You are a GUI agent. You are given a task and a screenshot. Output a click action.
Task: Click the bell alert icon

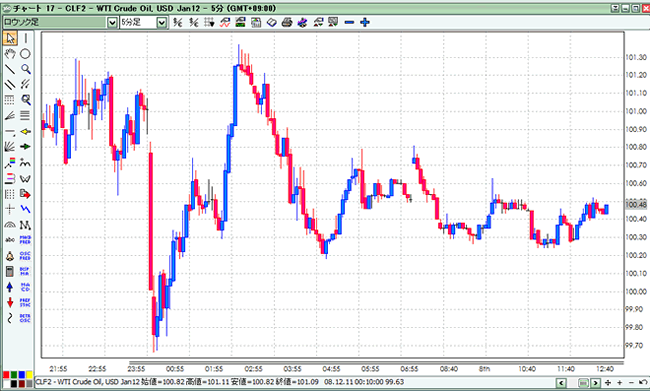(x=10, y=256)
